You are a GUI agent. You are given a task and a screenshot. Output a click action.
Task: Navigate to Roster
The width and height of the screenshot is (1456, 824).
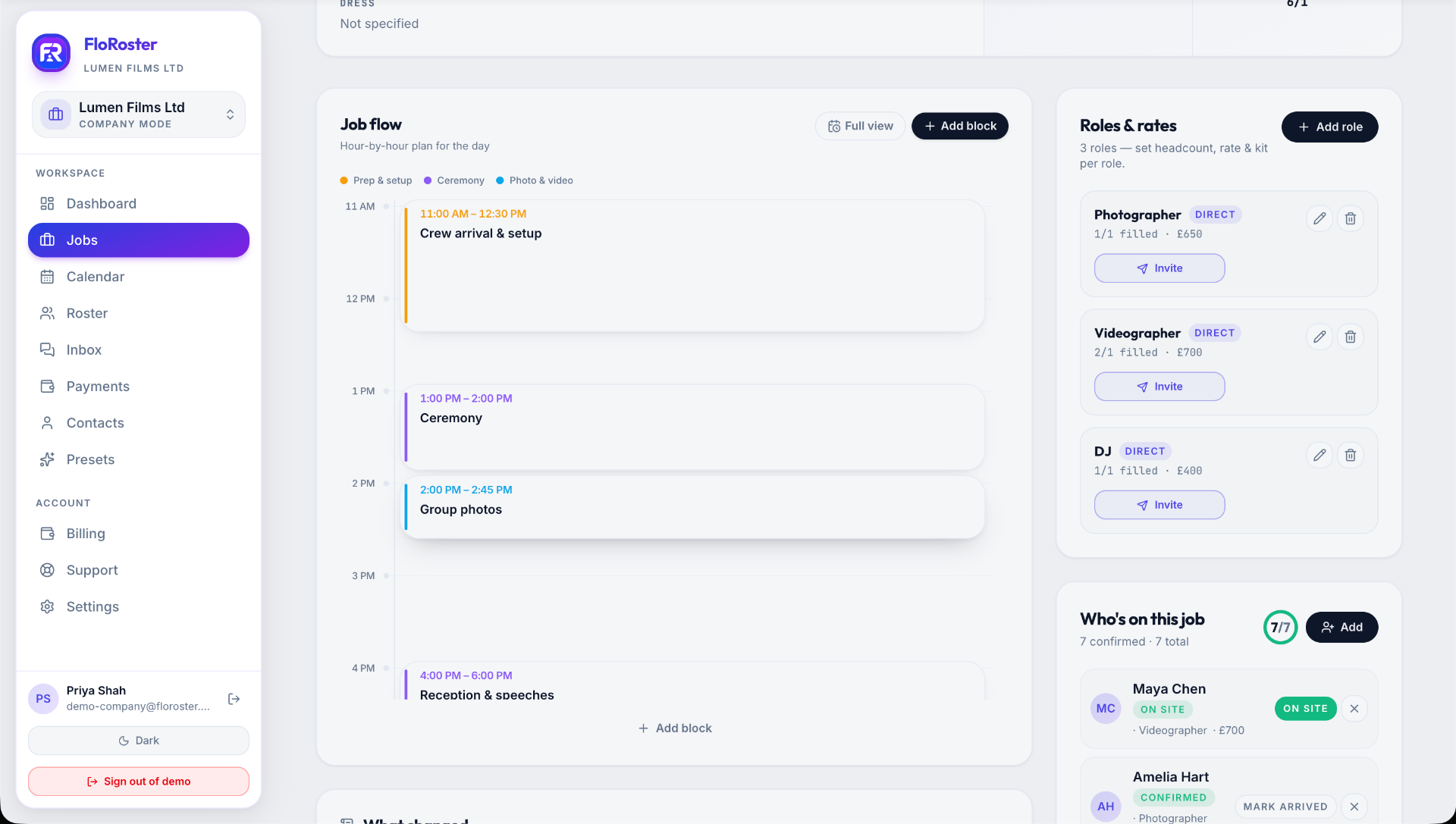[139, 313]
